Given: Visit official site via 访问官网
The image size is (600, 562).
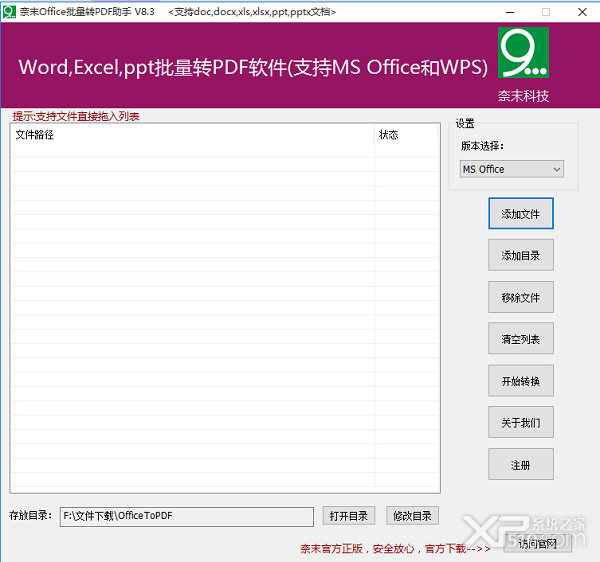Looking at the screenshot, I should tap(537, 543).
